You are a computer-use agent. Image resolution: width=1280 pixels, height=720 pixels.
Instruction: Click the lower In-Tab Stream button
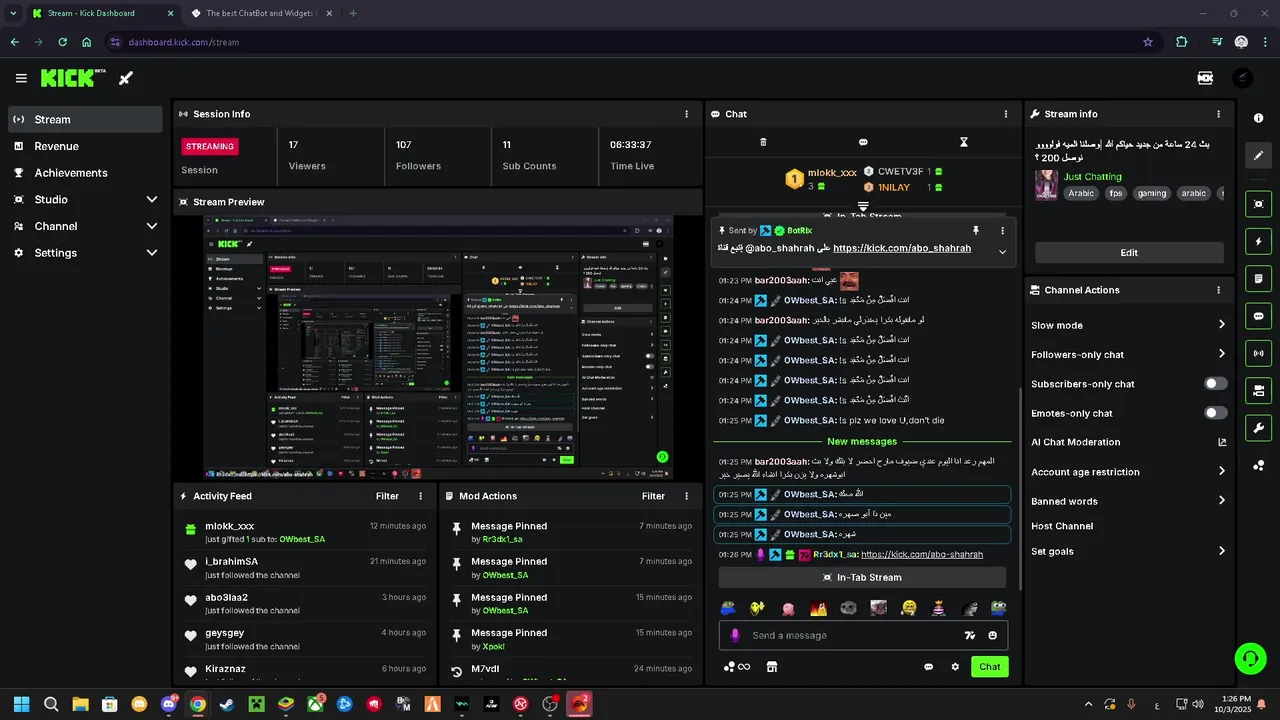[x=862, y=577]
